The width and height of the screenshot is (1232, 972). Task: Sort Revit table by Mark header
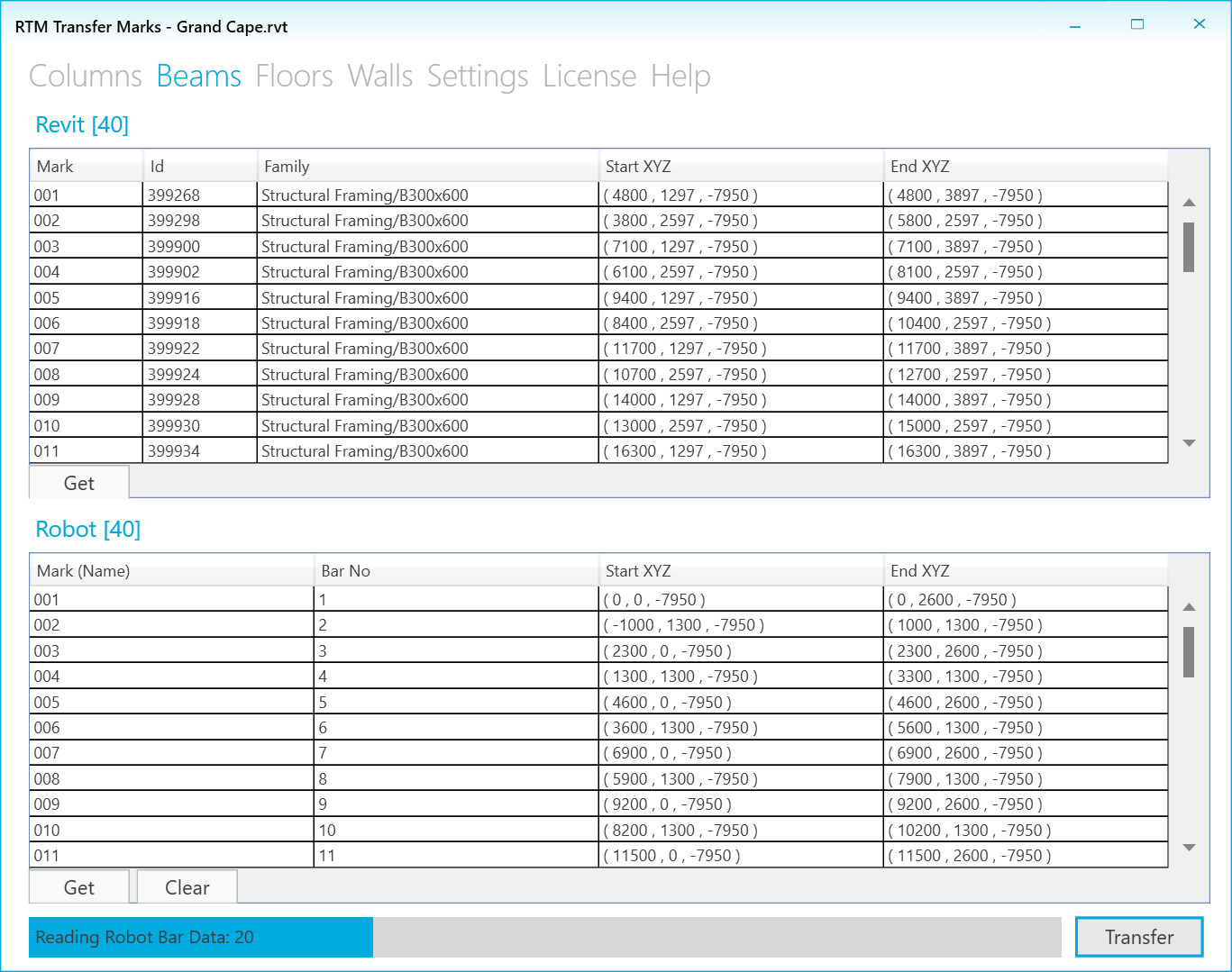[x=87, y=167]
